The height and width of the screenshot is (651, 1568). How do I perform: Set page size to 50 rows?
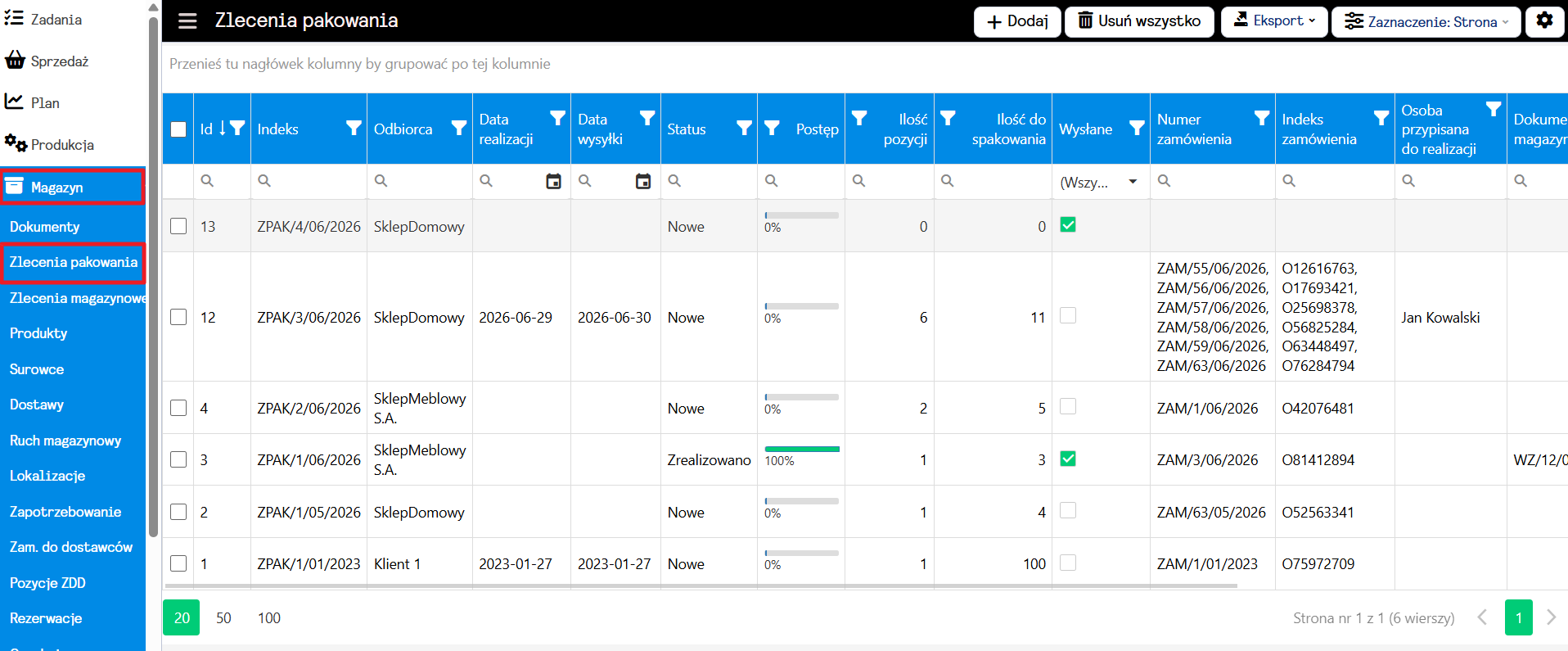(x=223, y=618)
